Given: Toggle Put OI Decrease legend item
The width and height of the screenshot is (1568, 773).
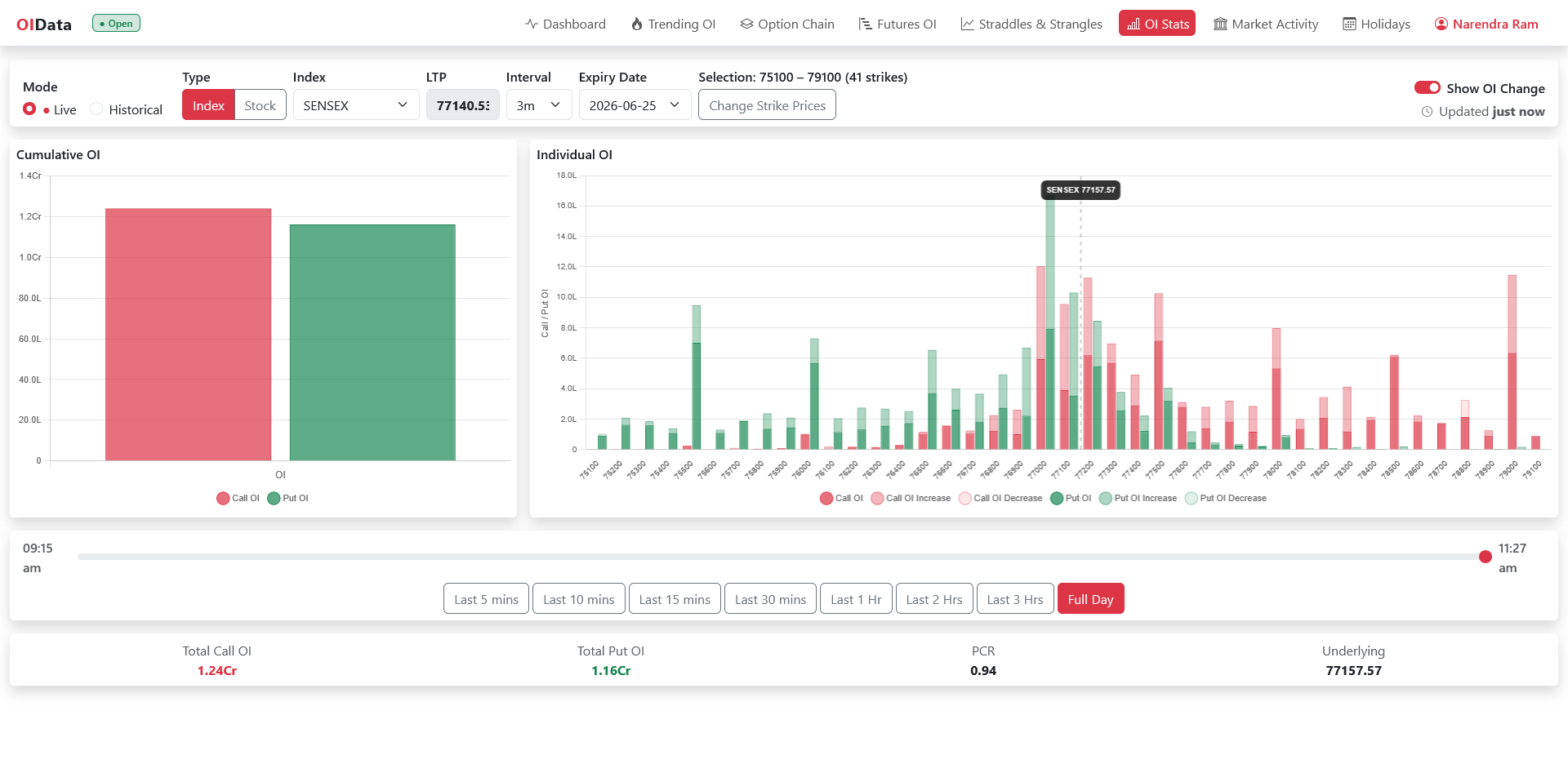Looking at the screenshot, I should 1226,498.
